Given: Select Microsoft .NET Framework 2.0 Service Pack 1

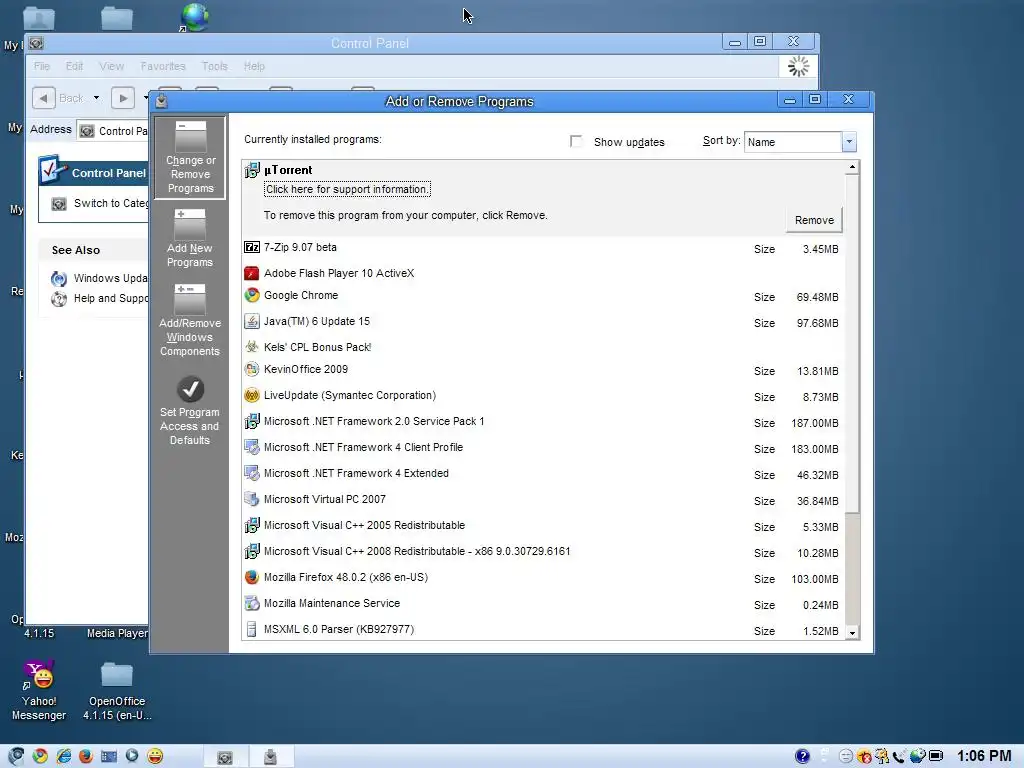Looking at the screenshot, I should (544, 422).
